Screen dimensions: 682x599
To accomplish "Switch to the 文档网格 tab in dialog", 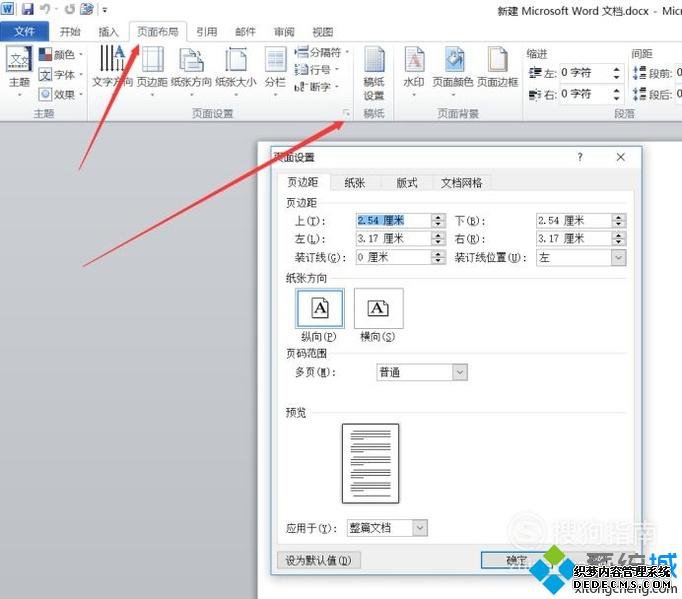I will pyautogui.click(x=462, y=183).
